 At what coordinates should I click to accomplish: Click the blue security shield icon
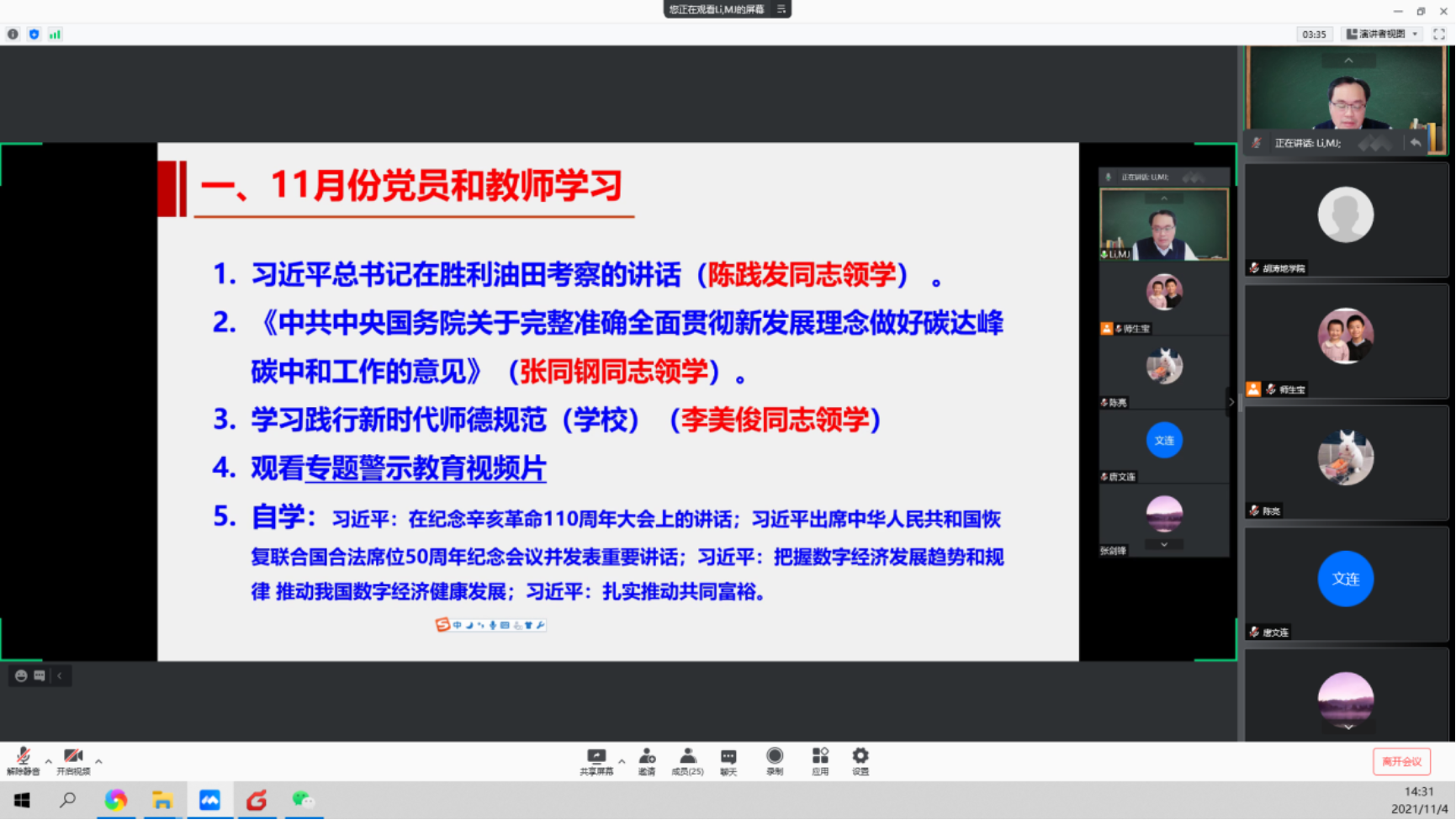(34, 34)
